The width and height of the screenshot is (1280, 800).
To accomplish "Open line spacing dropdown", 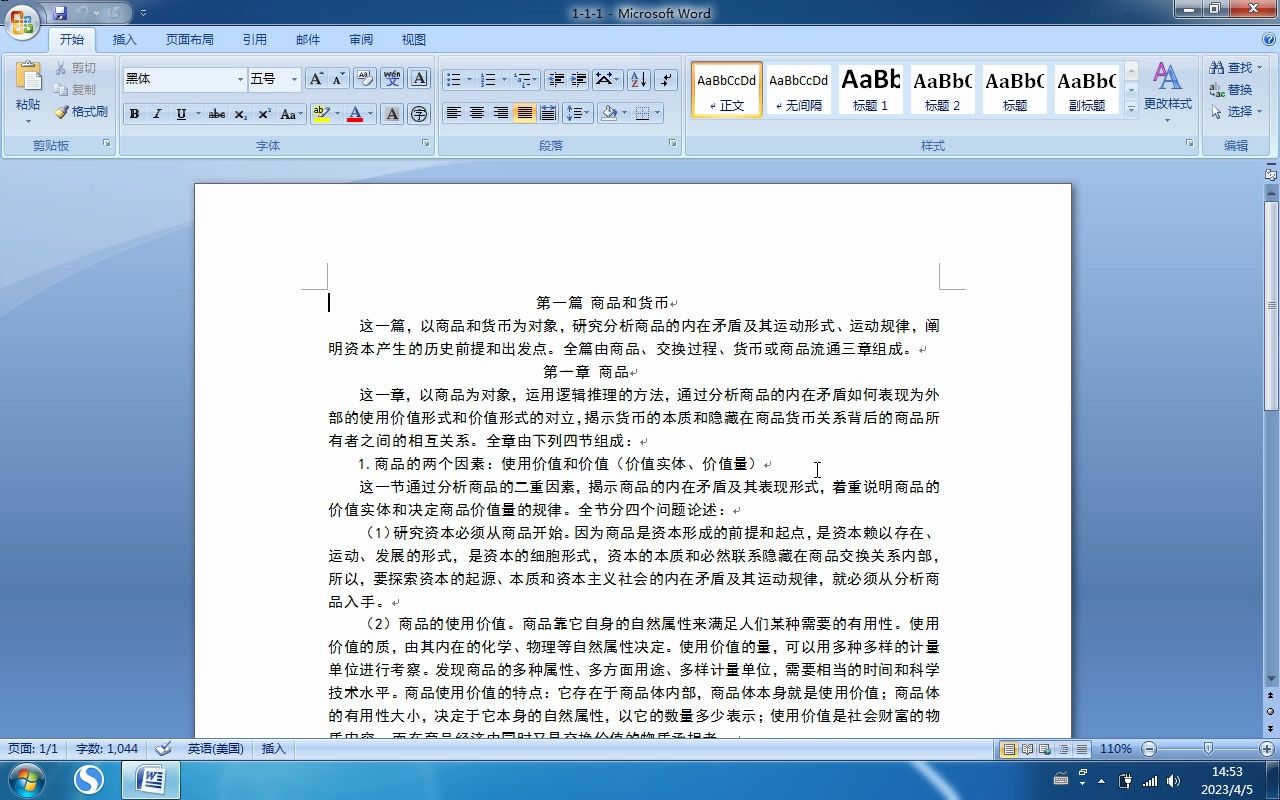I will 588,113.
